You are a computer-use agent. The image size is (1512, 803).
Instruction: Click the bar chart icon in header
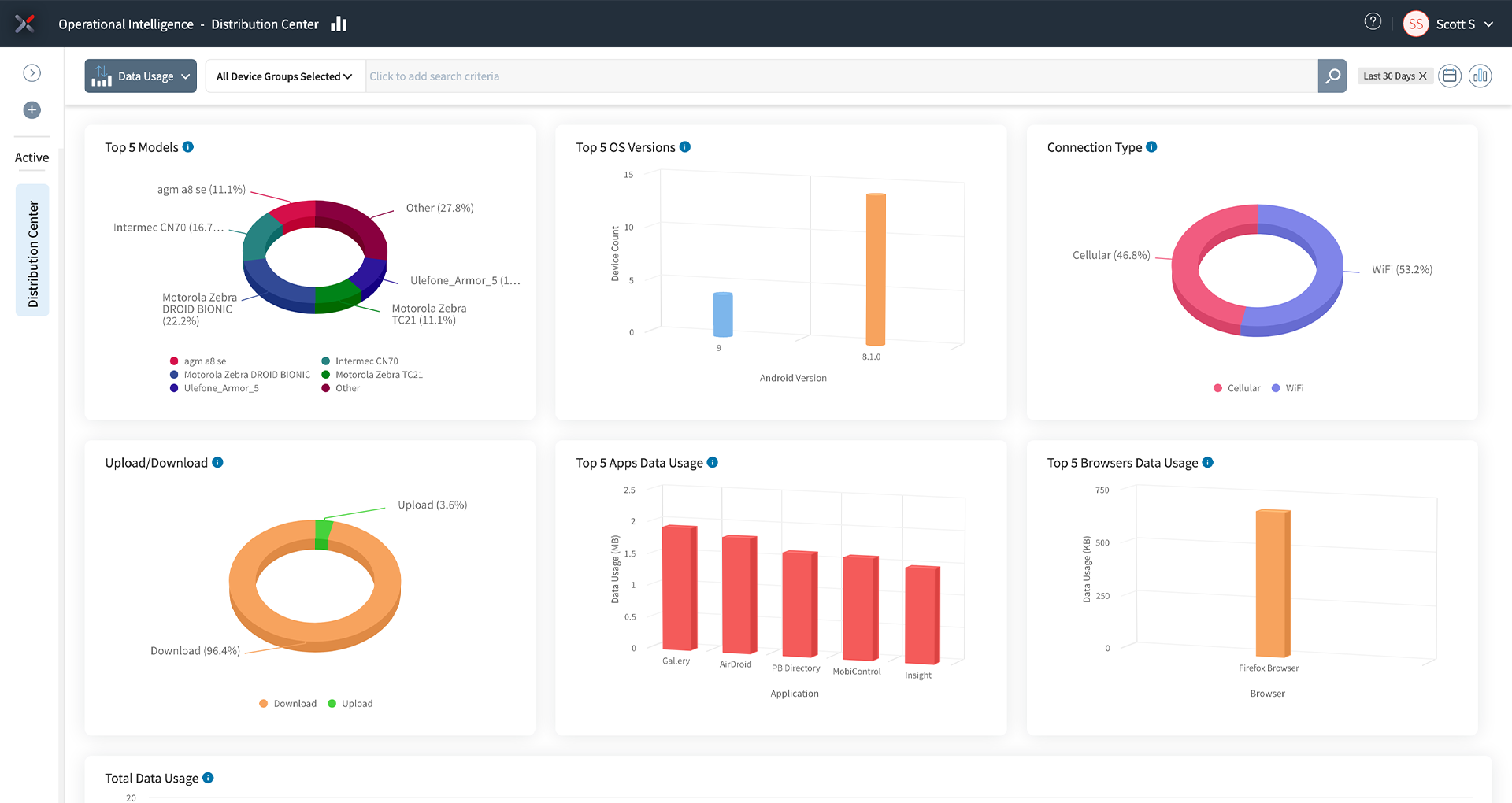(339, 24)
